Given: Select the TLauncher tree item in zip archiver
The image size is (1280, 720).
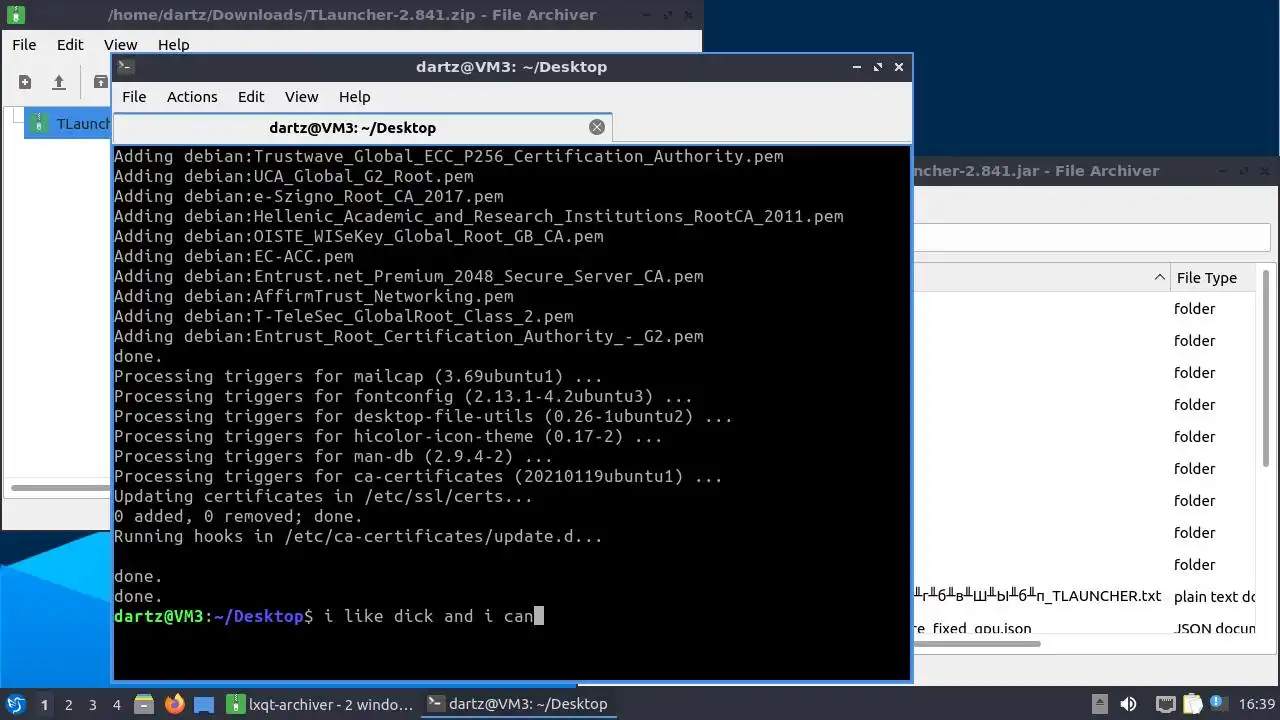Looking at the screenshot, I should [x=68, y=124].
